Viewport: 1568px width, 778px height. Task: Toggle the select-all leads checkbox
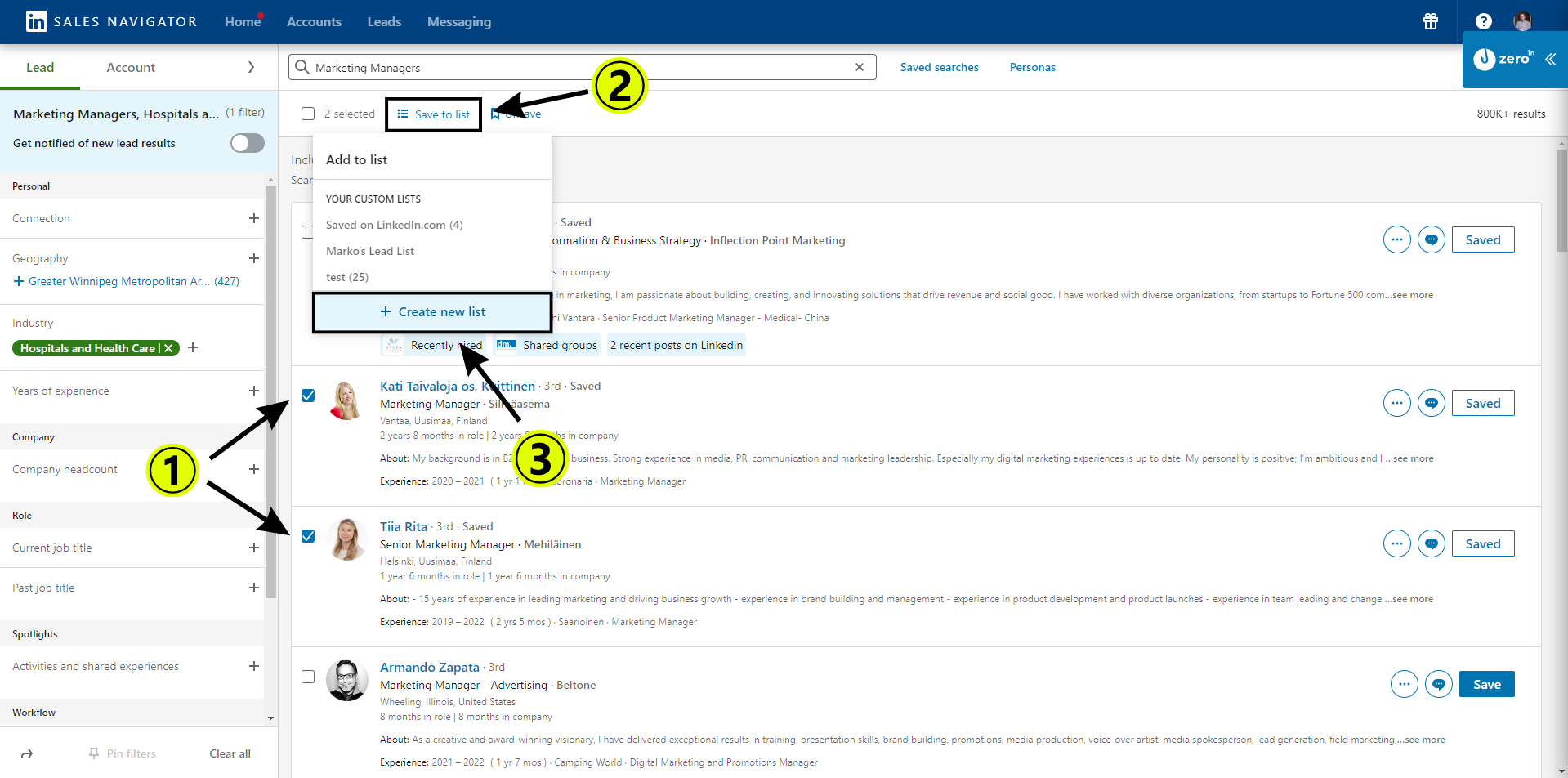(308, 114)
